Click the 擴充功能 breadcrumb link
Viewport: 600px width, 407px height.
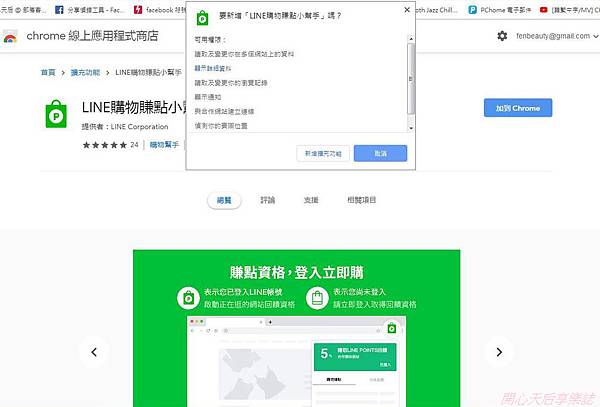(85, 72)
